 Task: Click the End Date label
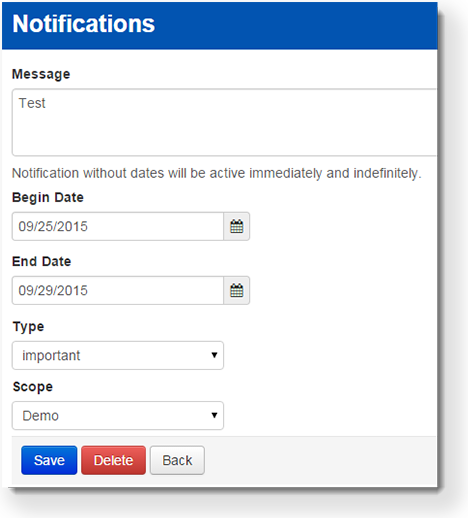42,261
